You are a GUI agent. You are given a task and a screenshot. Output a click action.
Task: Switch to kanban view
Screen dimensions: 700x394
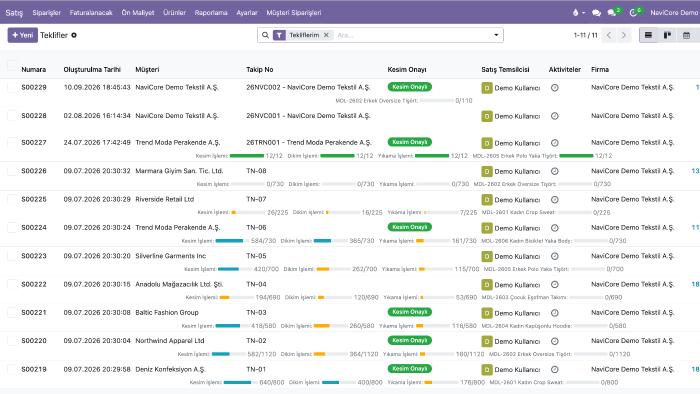(x=667, y=35)
